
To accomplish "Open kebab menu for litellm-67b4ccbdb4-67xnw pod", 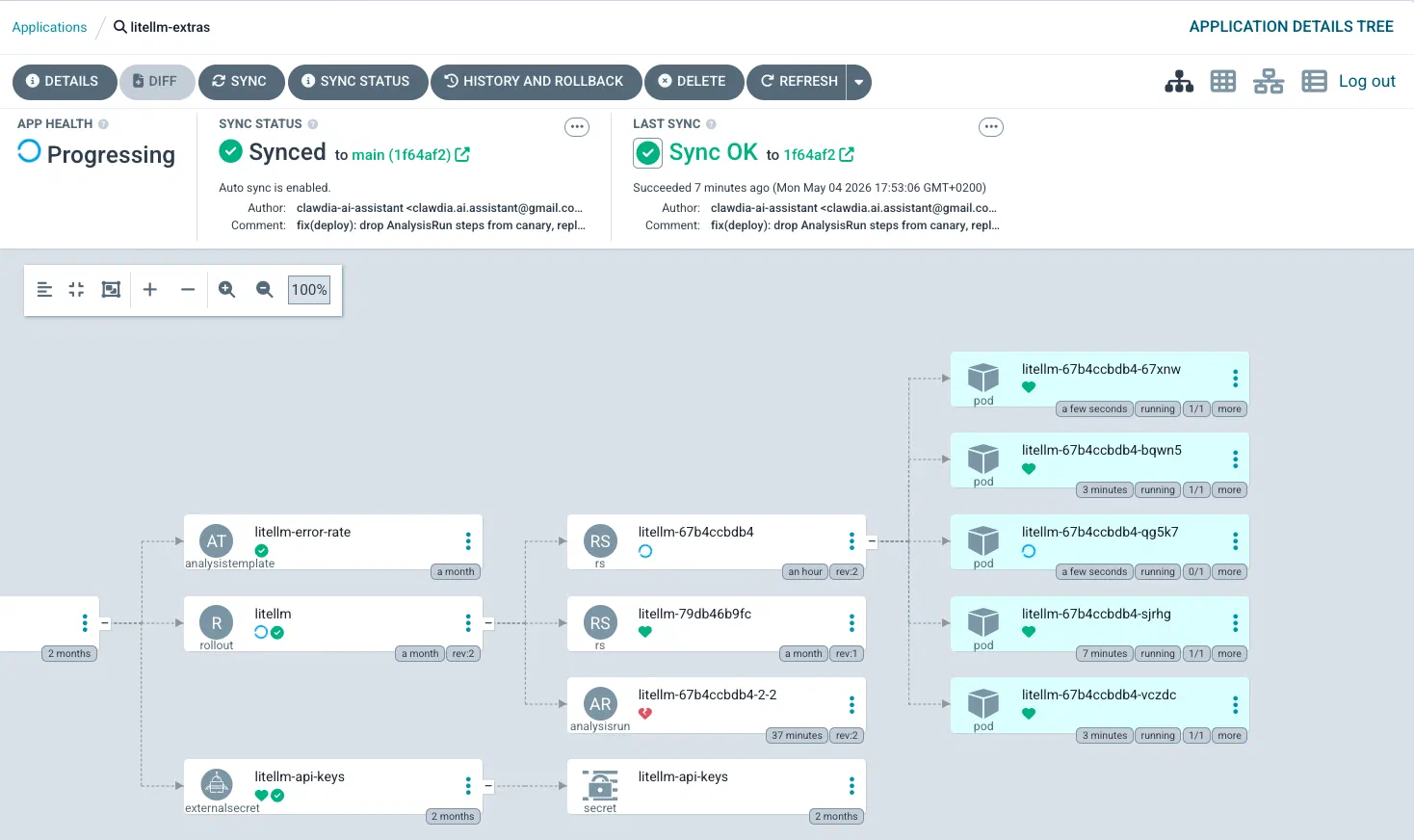I will (x=1235, y=379).
